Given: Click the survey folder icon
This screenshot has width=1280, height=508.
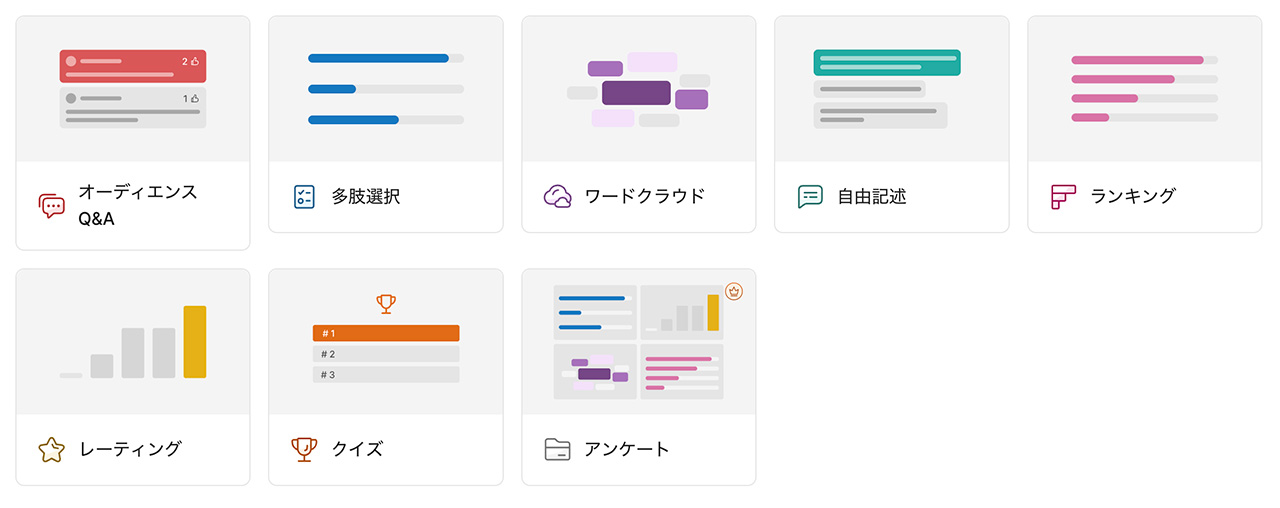Looking at the screenshot, I should click(x=557, y=449).
